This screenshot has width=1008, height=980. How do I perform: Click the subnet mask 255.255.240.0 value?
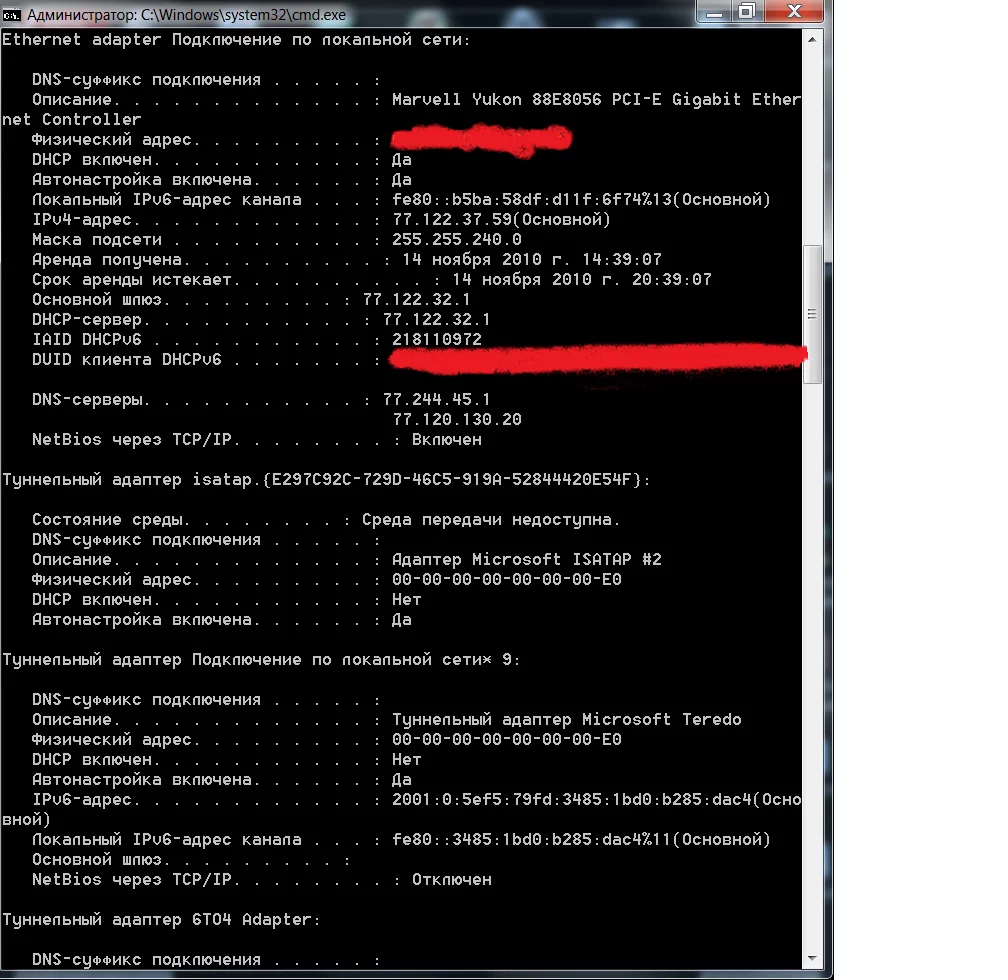[x=456, y=240]
